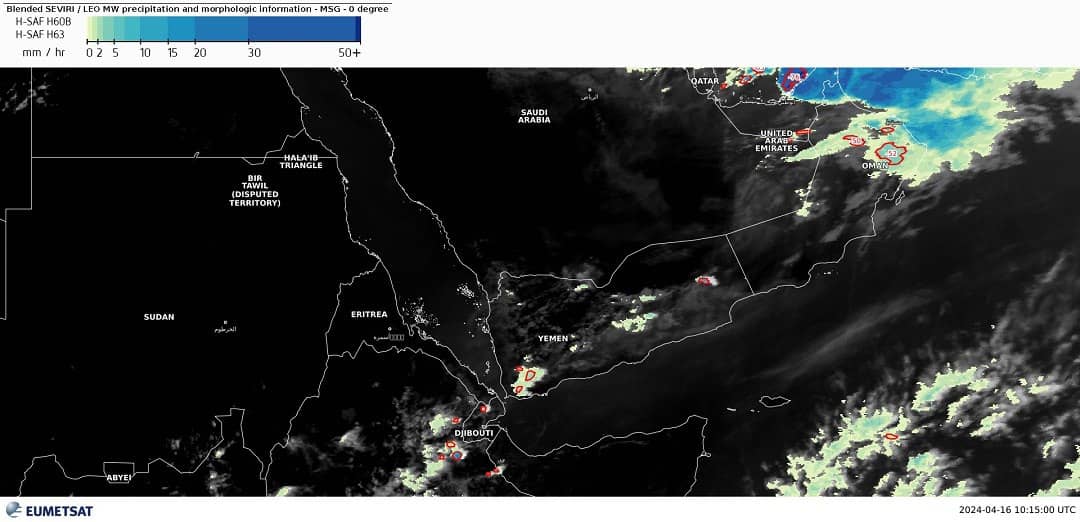
Task: Click the ABYEI region label
Action: (119, 478)
